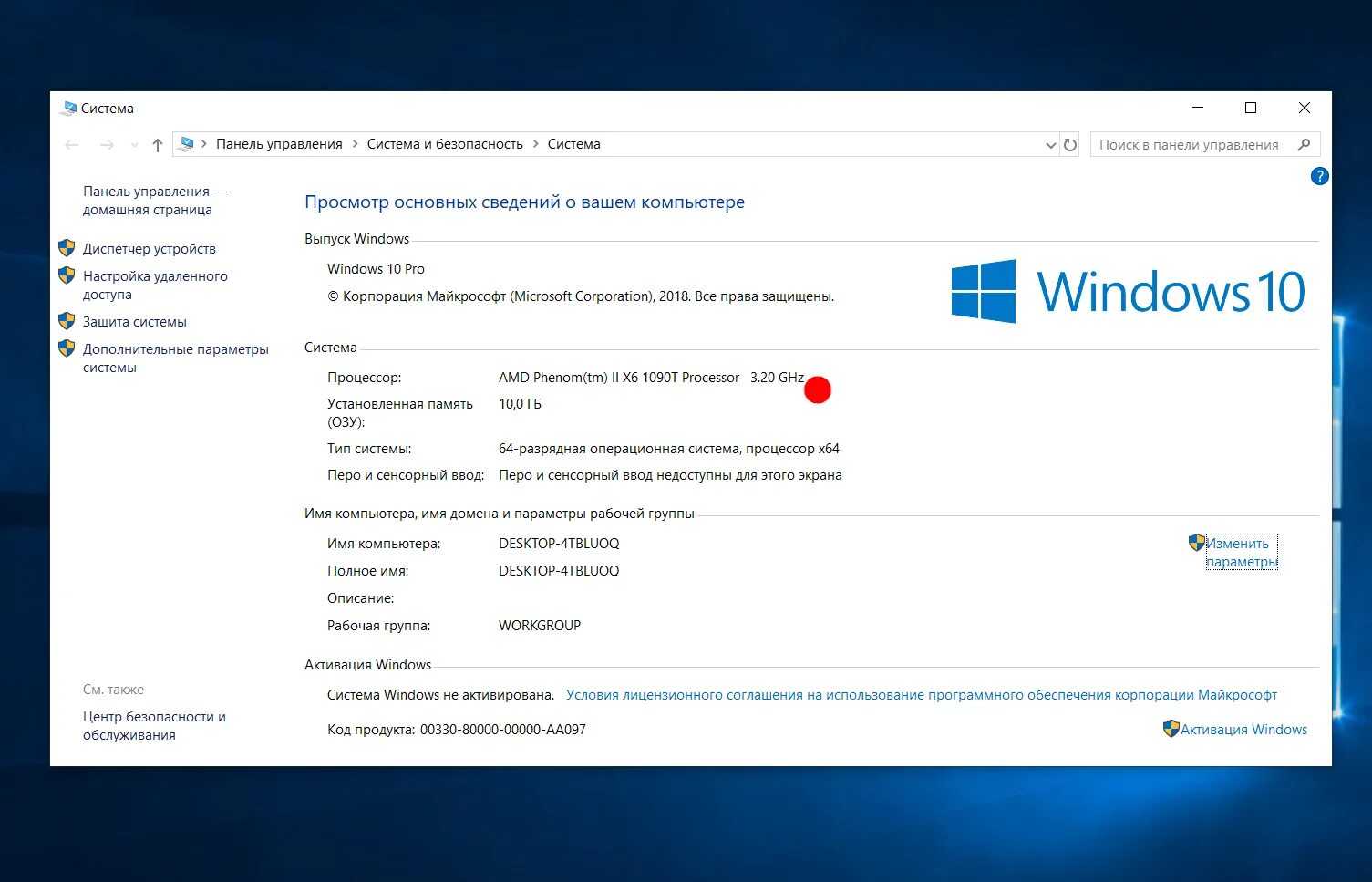Screen dimensions: 1372x882
Task: Select the 10,0 ГБ memory value
Action: coord(520,404)
